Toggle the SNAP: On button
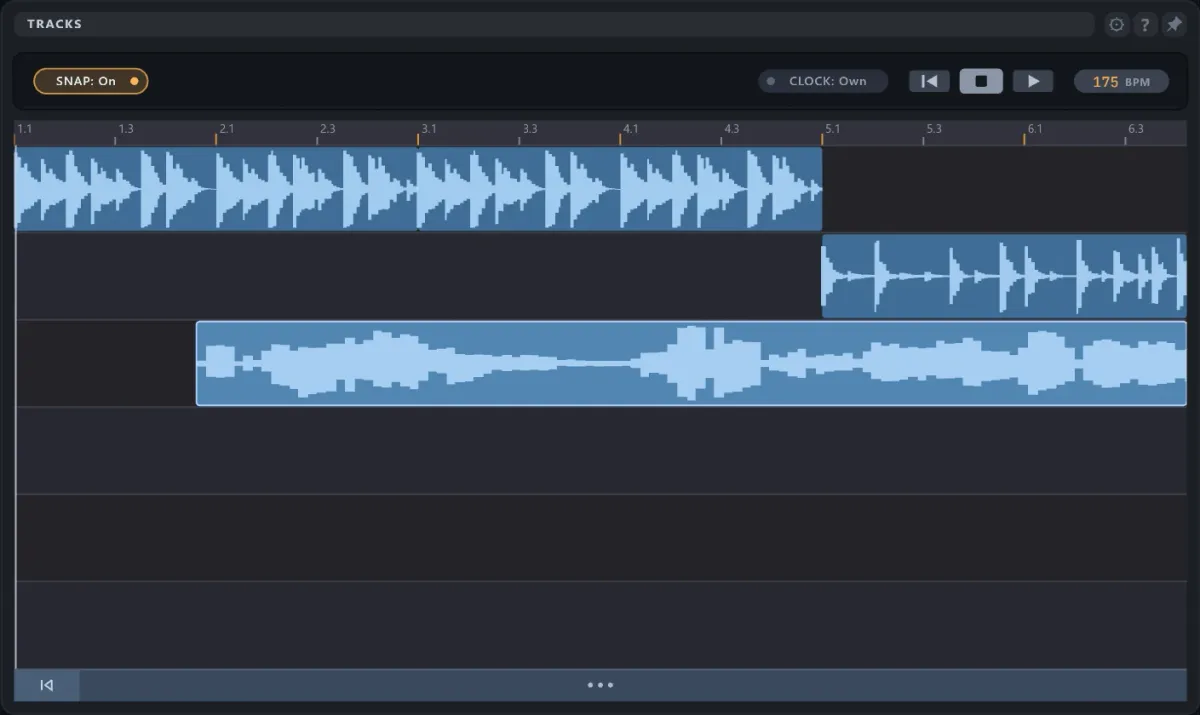Screen dimensions: 1200x715 coord(91,81)
